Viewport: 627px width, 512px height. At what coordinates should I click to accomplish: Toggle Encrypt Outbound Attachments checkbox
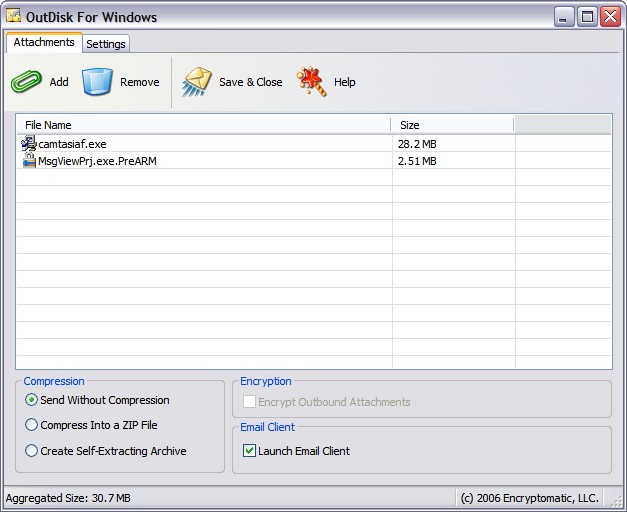tap(249, 402)
